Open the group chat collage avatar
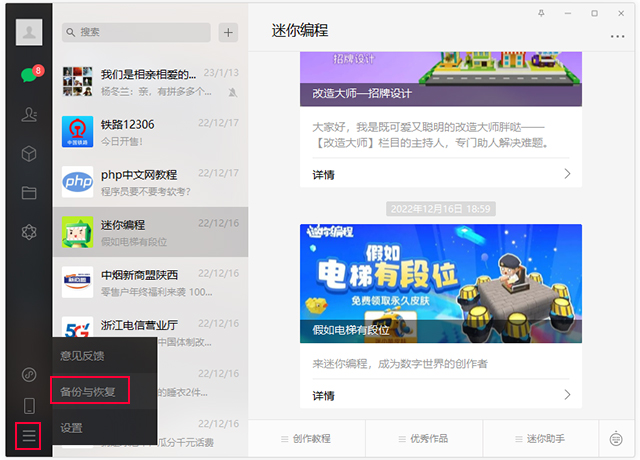 click(78, 82)
